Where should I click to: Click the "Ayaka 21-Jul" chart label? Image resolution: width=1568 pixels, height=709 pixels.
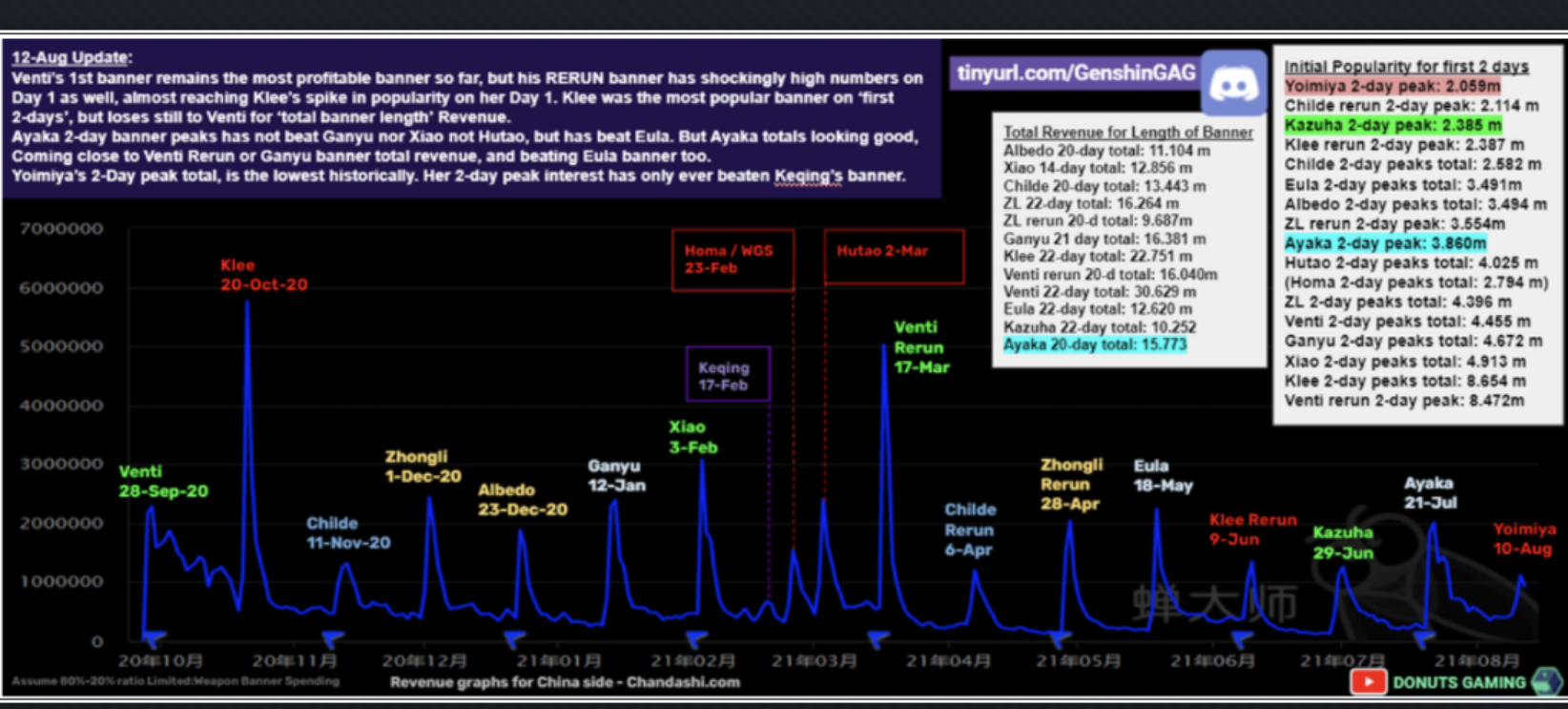click(x=1430, y=493)
